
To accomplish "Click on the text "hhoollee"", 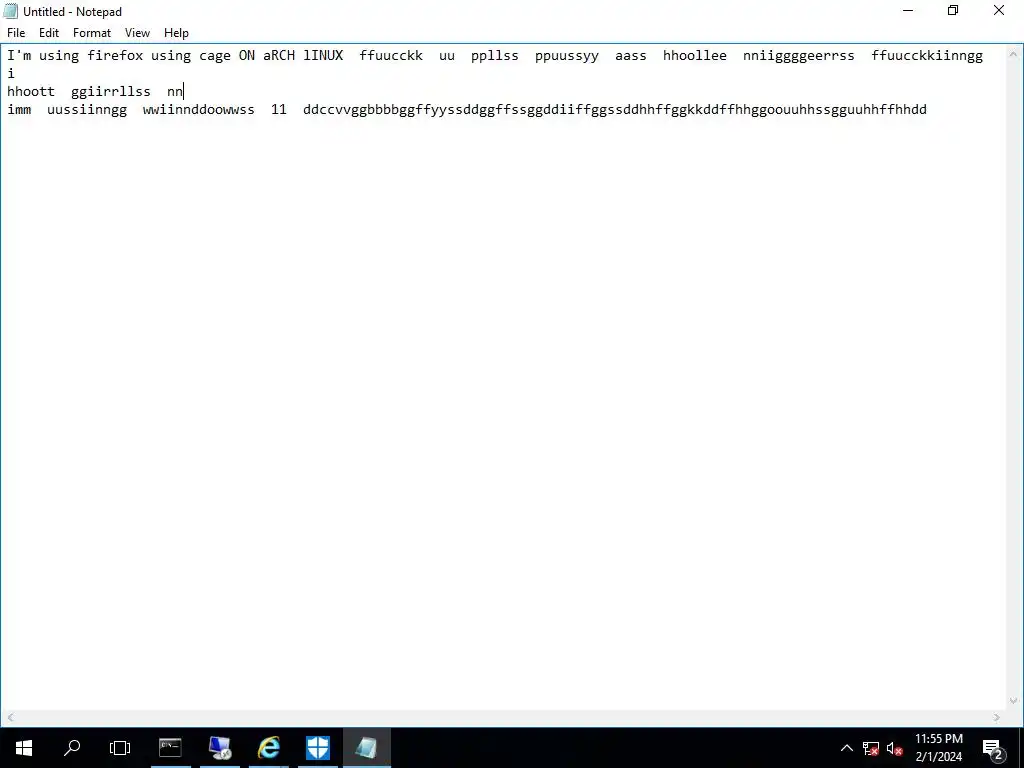I will pyautogui.click(x=695, y=56).
